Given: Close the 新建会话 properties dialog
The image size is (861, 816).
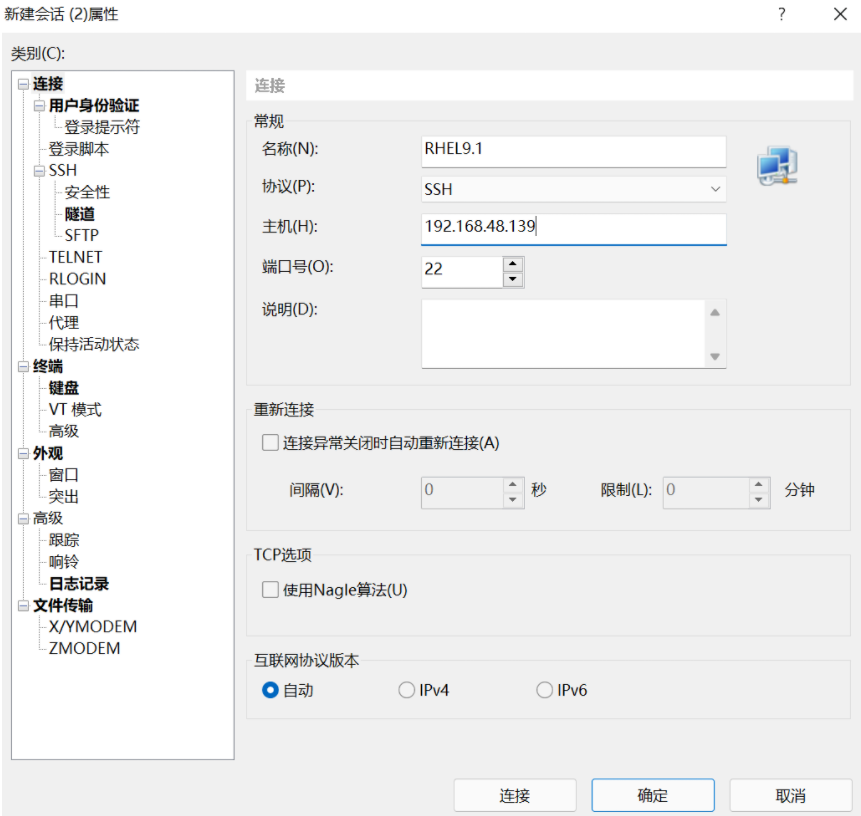Looking at the screenshot, I should pos(840,14).
